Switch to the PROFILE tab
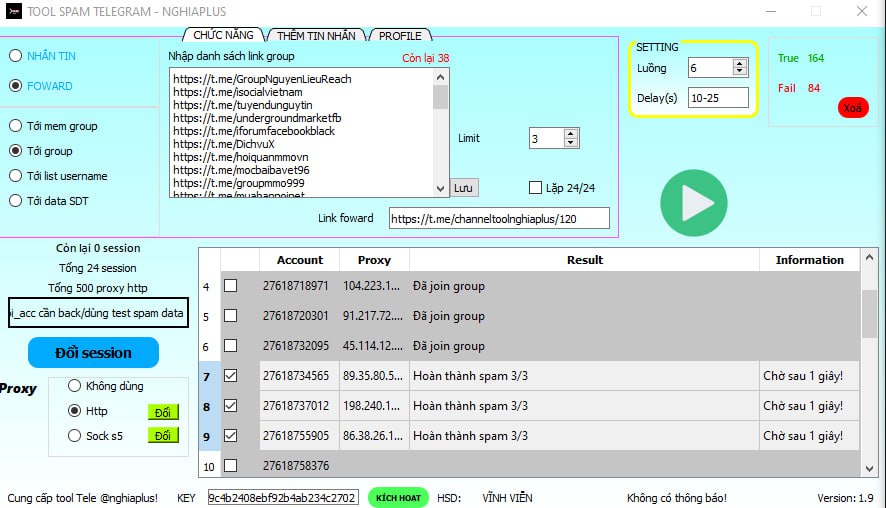 click(x=400, y=35)
